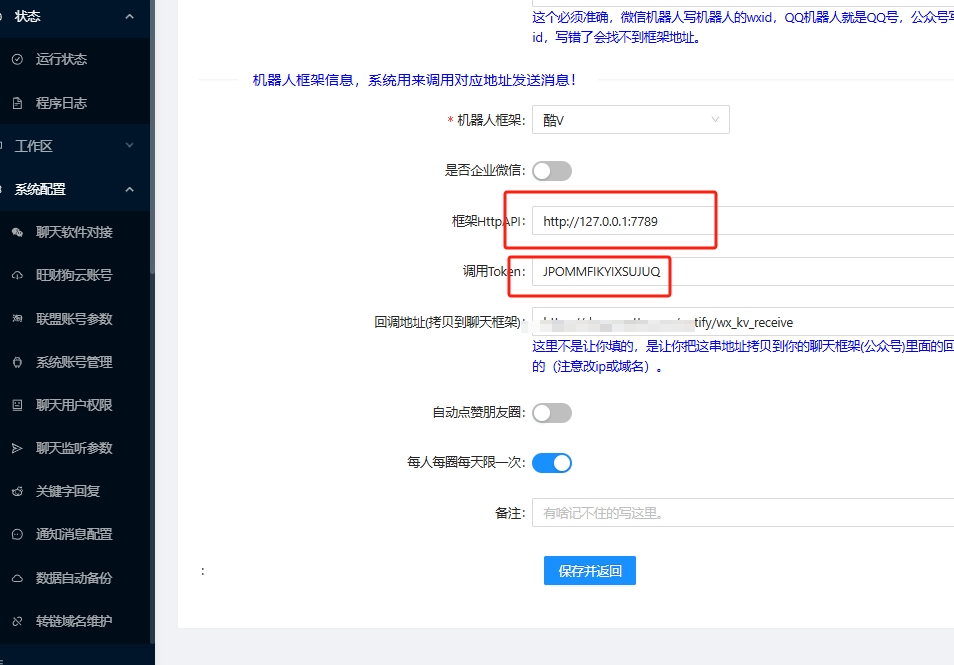Disable the 每人每圈每天限一次 switch

551,462
